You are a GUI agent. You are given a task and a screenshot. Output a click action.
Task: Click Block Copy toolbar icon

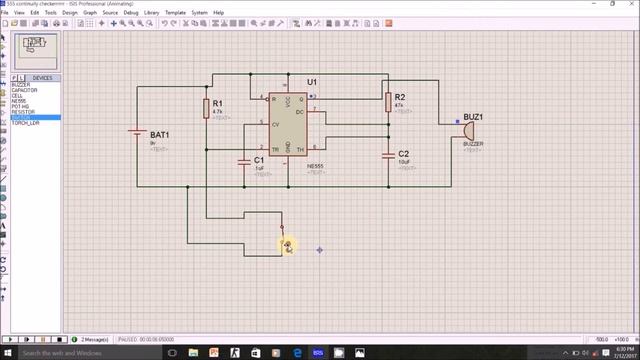pos(215,24)
